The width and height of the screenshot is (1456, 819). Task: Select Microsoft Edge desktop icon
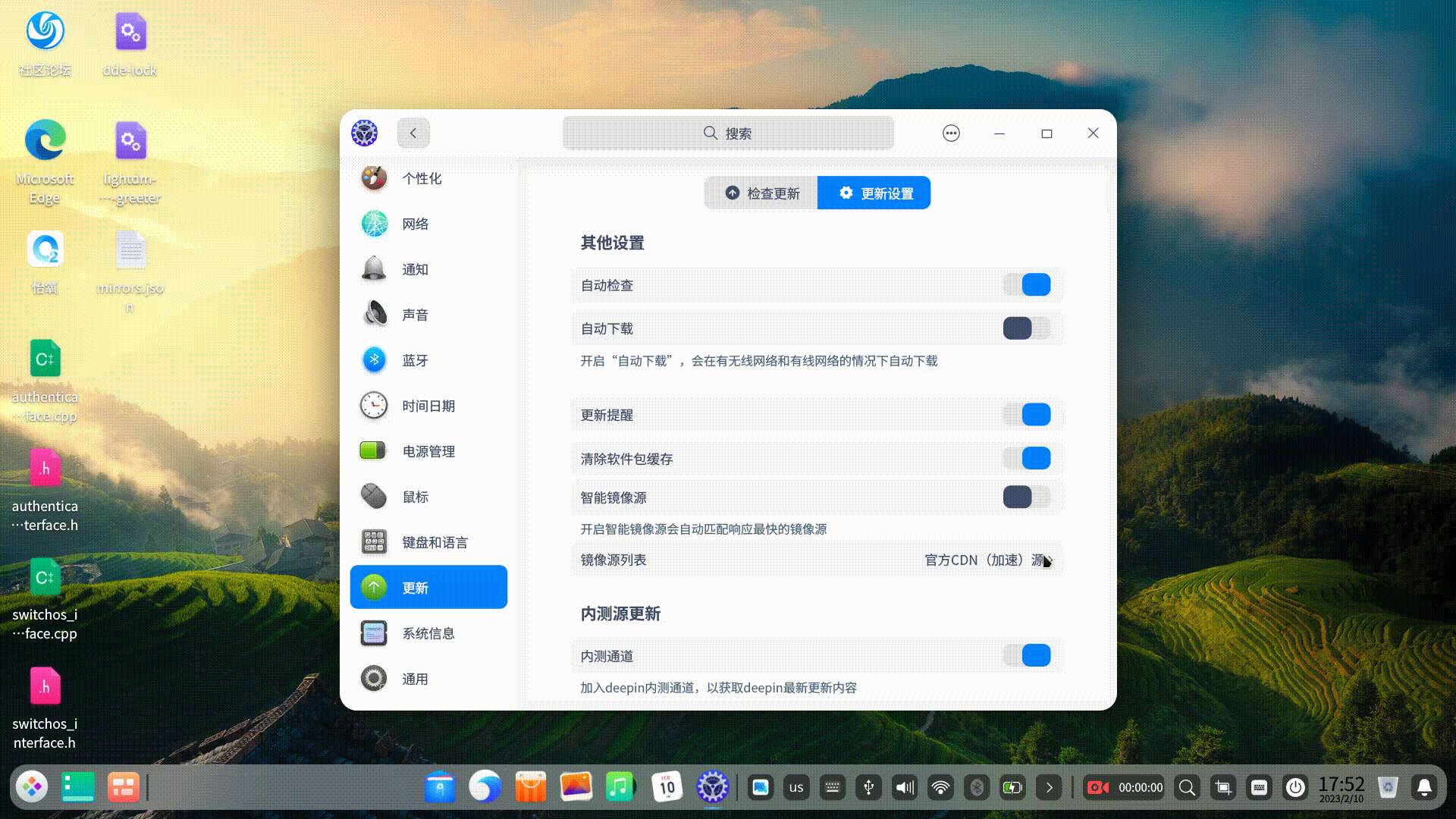(45, 162)
